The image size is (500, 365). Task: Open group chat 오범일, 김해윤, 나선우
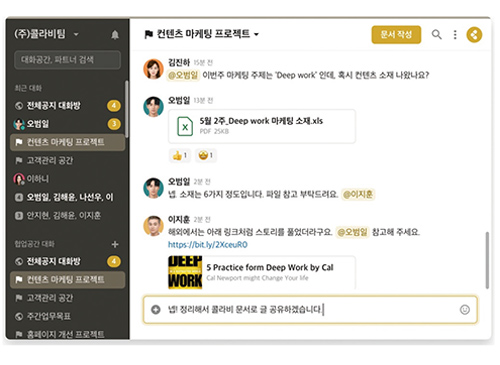67,197
